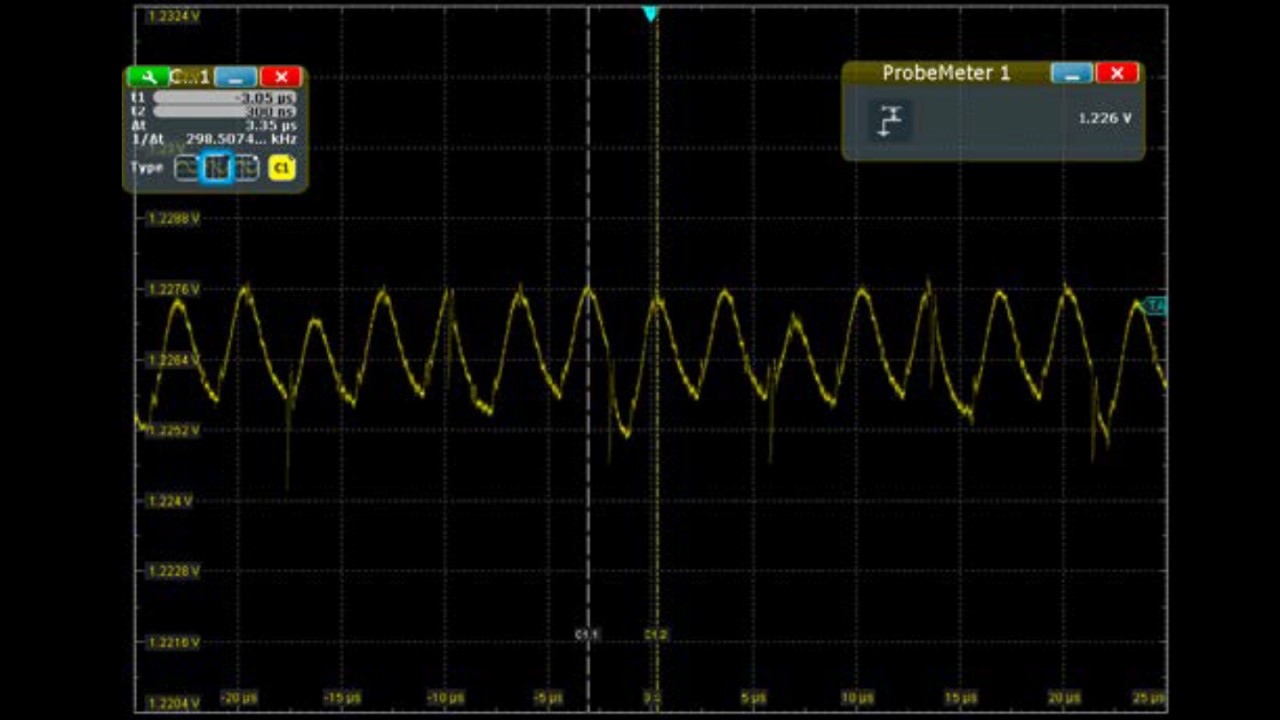
Task: Click the t2 cursor position field
Action: click(x=225, y=112)
